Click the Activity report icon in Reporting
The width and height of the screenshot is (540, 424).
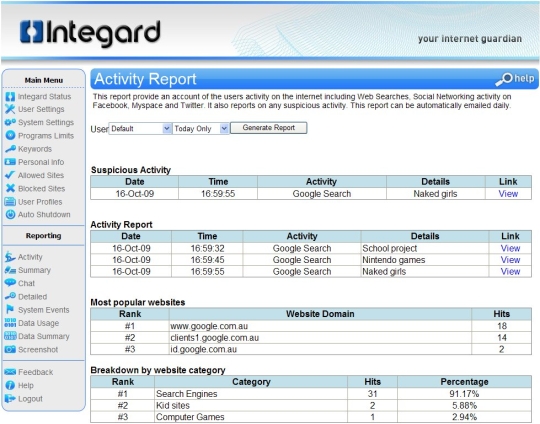[x=10, y=257]
